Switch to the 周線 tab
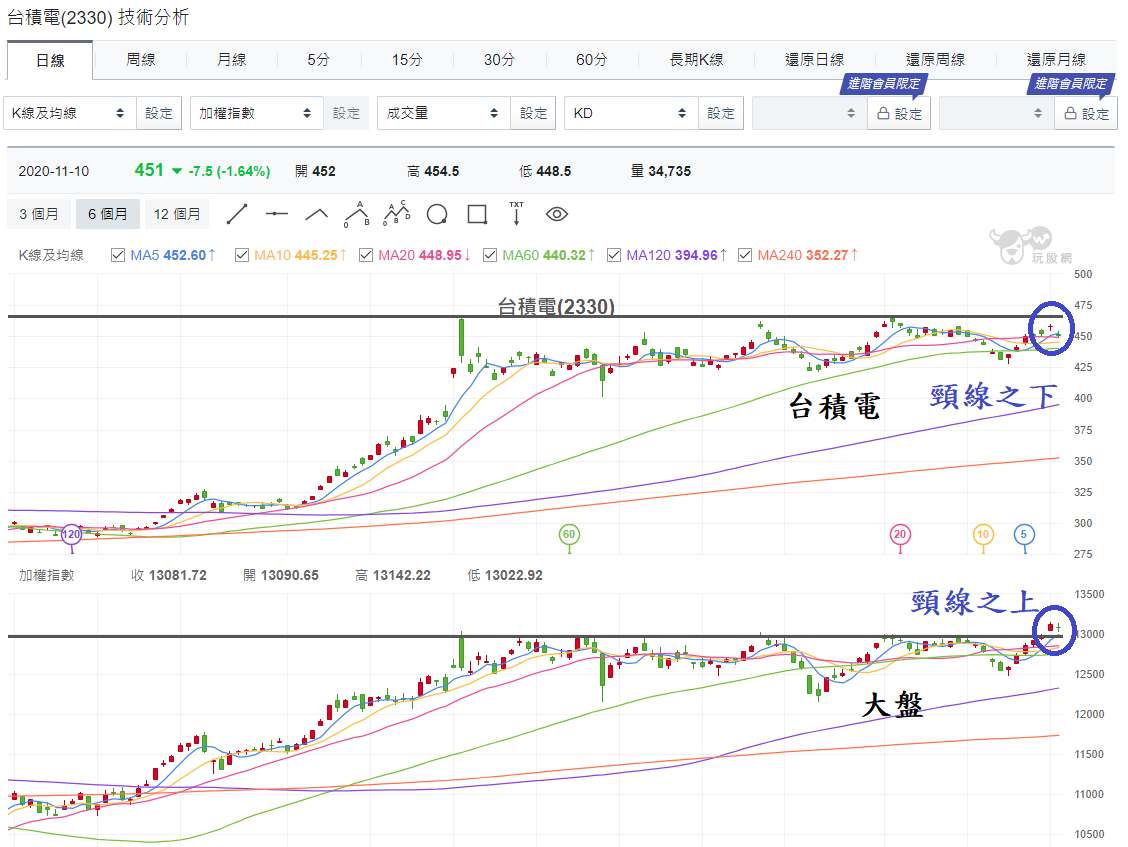Image resolution: width=1128 pixels, height=847 pixels. click(x=140, y=60)
